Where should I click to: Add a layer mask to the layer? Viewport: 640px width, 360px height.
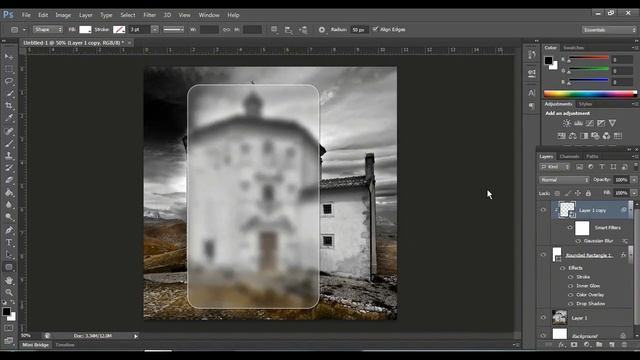click(x=574, y=345)
